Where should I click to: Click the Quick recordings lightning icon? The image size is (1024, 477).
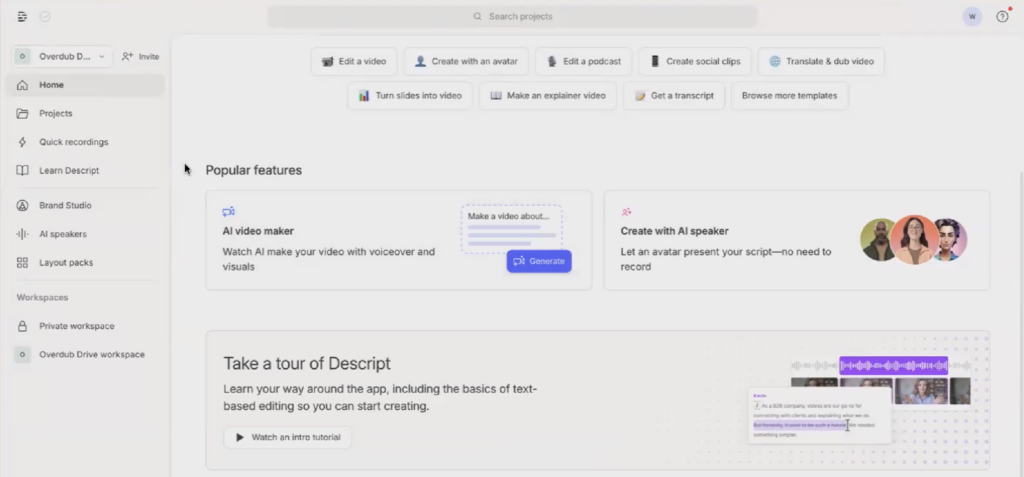point(22,142)
